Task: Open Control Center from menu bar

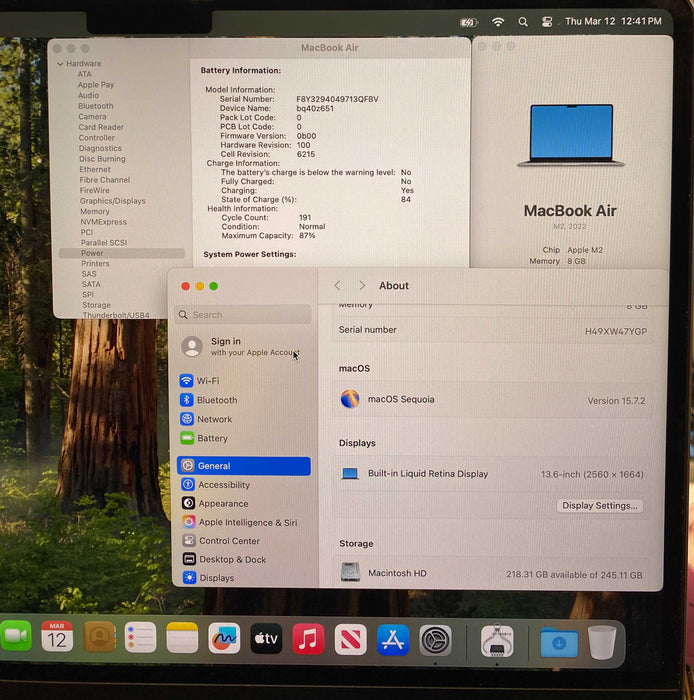Action: tap(547, 21)
